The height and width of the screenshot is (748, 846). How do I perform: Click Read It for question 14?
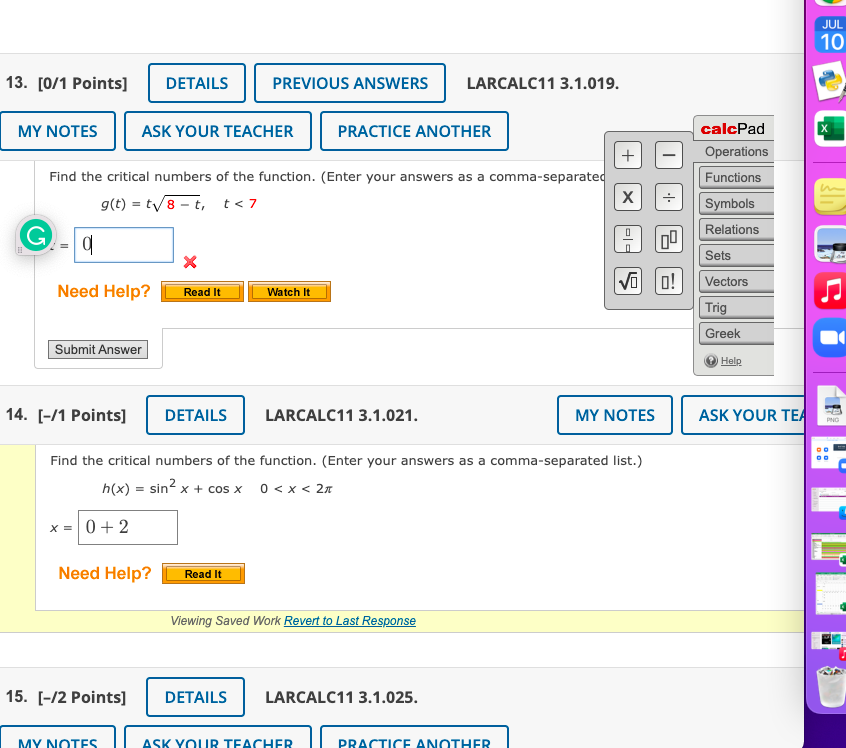(203, 574)
